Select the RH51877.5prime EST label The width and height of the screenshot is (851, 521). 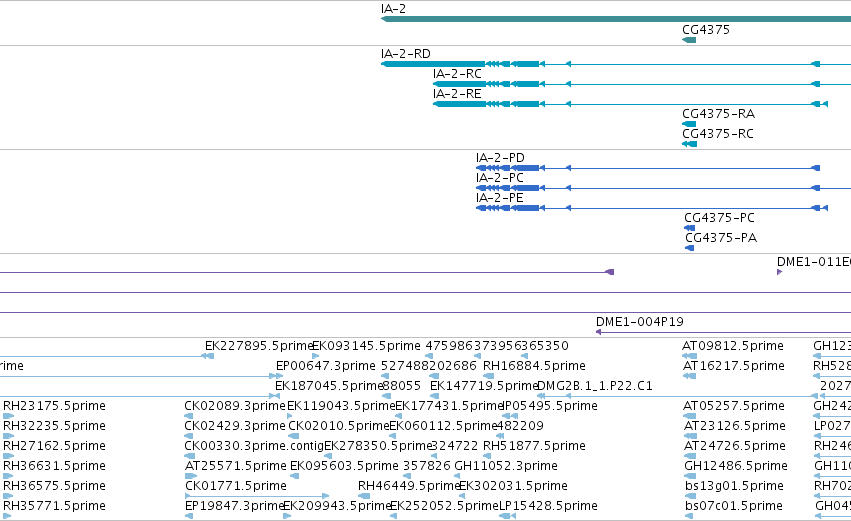(534, 447)
